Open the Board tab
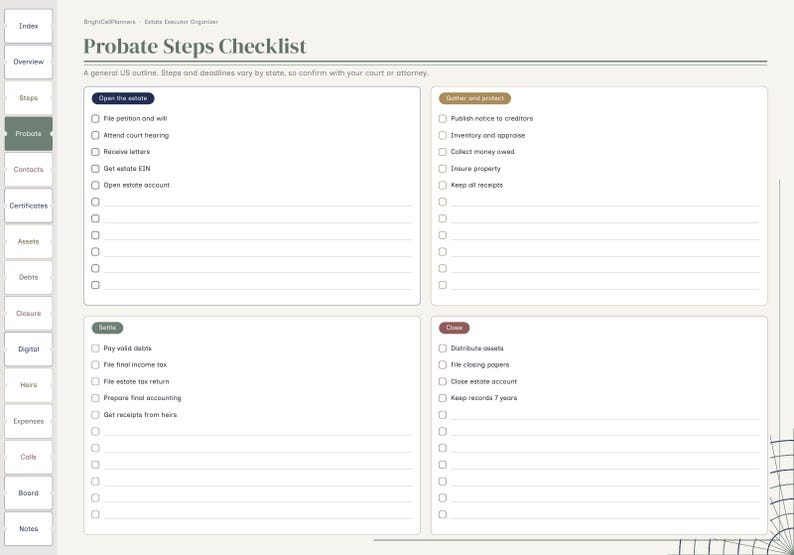794x555 pixels. [28, 493]
